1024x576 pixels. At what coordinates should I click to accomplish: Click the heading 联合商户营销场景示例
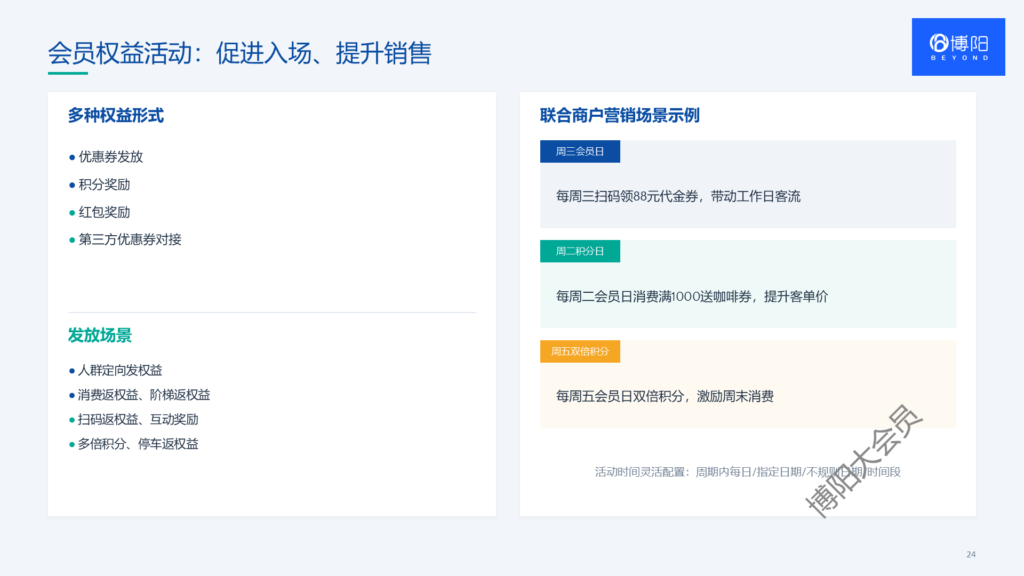(620, 116)
